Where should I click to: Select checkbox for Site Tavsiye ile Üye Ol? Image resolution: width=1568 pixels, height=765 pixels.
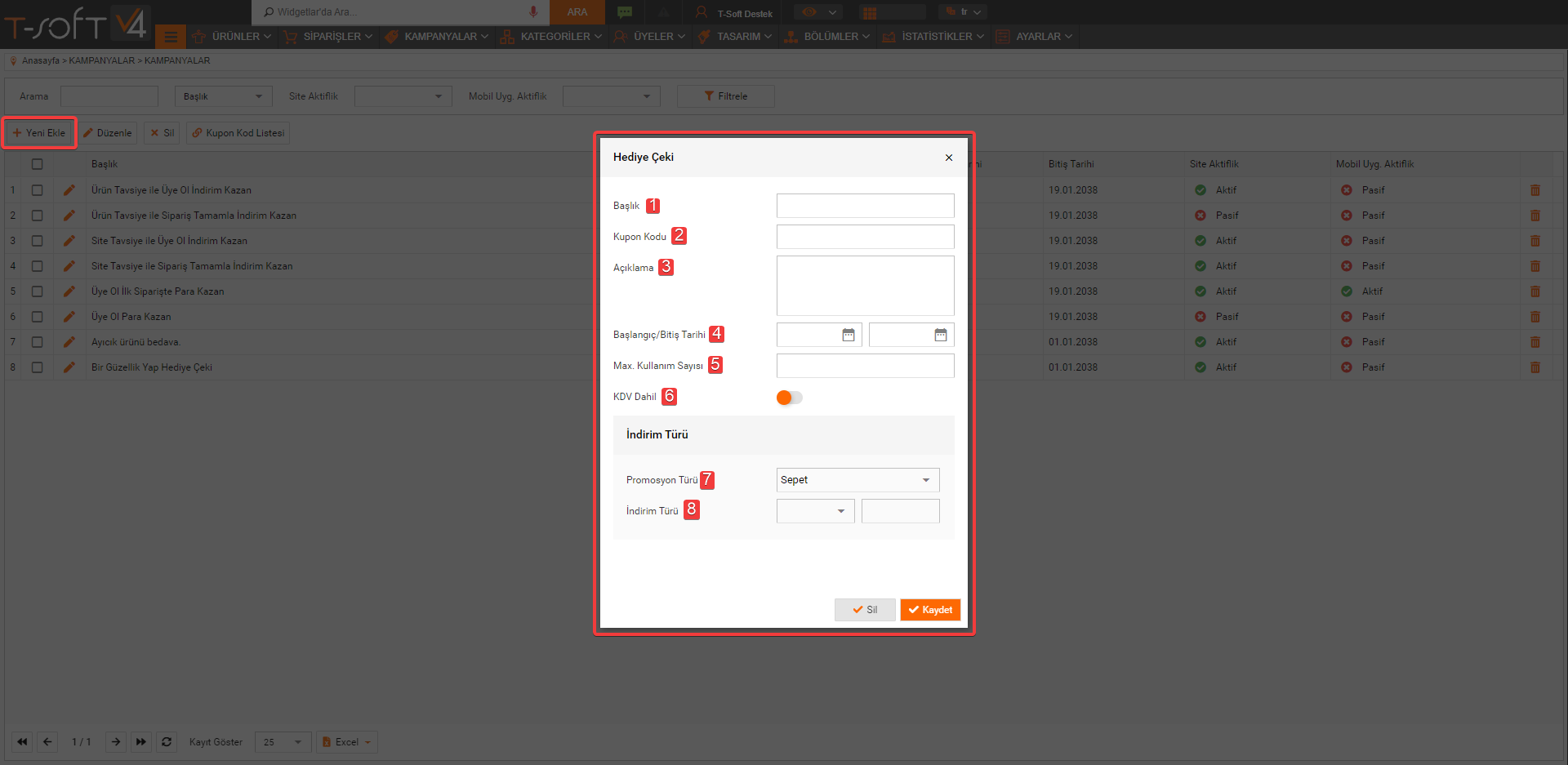pyautogui.click(x=37, y=241)
